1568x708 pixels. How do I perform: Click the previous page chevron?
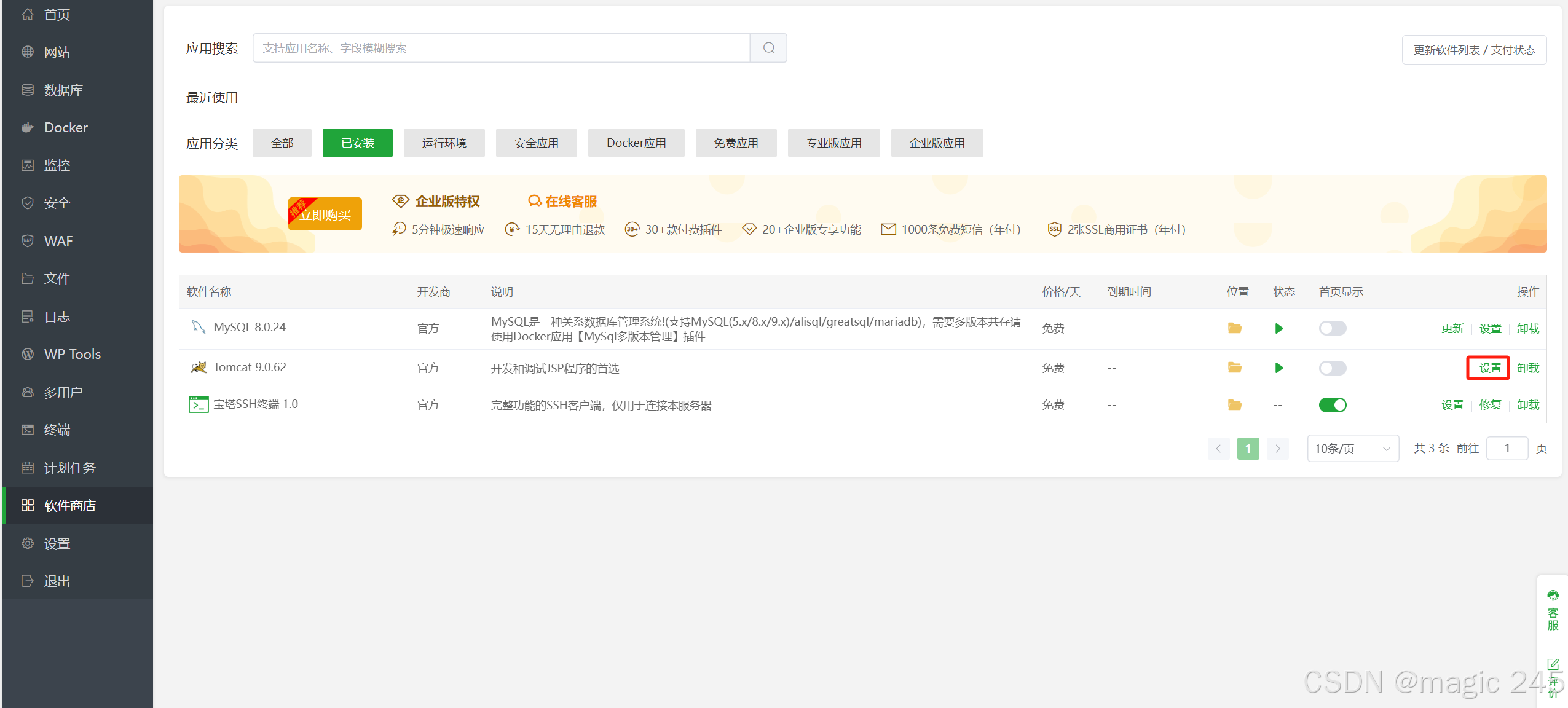1218,449
